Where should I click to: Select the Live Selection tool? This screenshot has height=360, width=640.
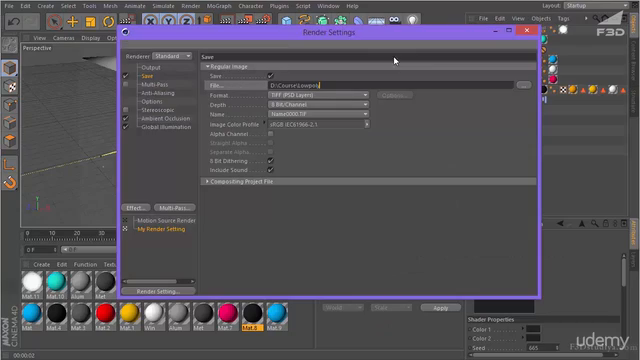point(54,21)
